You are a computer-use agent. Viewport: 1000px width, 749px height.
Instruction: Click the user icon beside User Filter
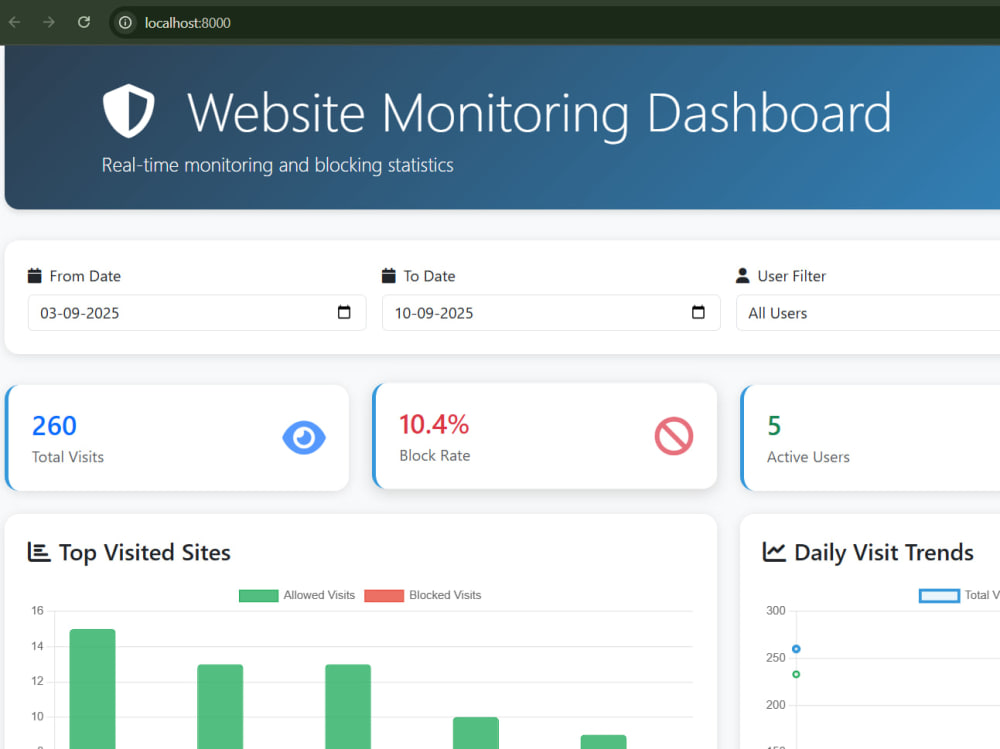pyautogui.click(x=742, y=276)
